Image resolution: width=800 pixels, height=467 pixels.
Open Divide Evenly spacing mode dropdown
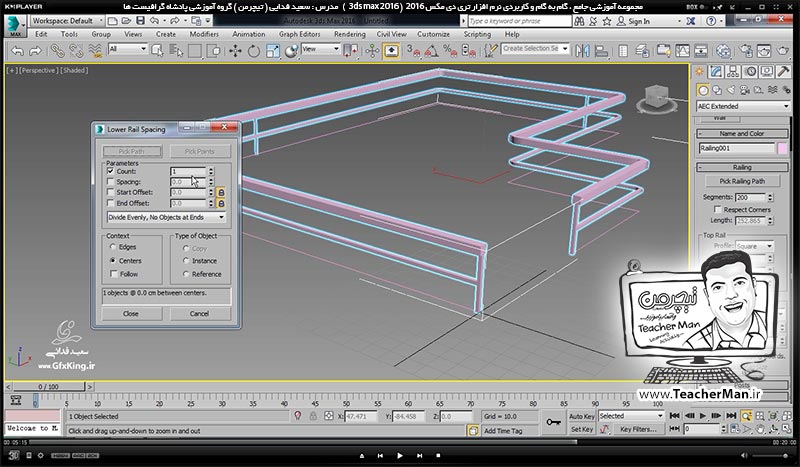point(166,217)
